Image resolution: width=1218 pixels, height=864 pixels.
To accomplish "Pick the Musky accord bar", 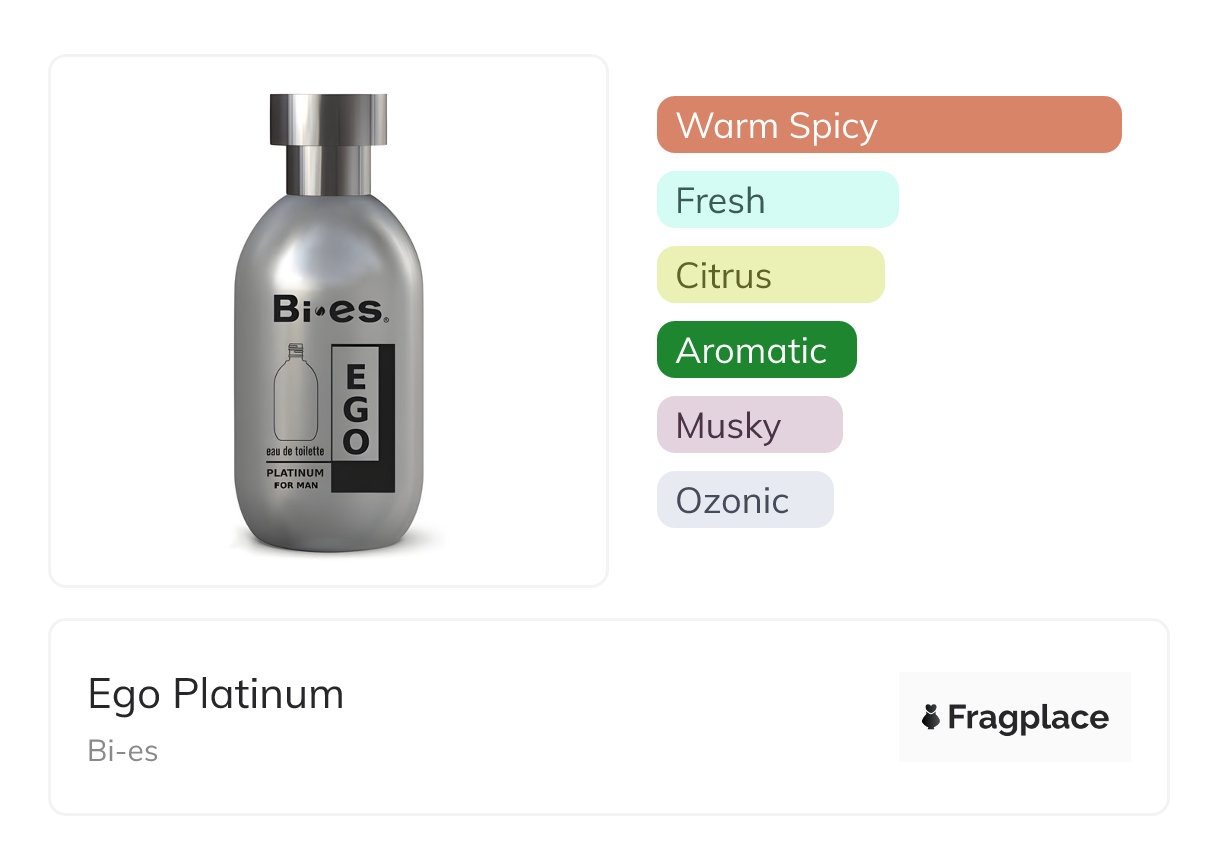I will click(749, 425).
